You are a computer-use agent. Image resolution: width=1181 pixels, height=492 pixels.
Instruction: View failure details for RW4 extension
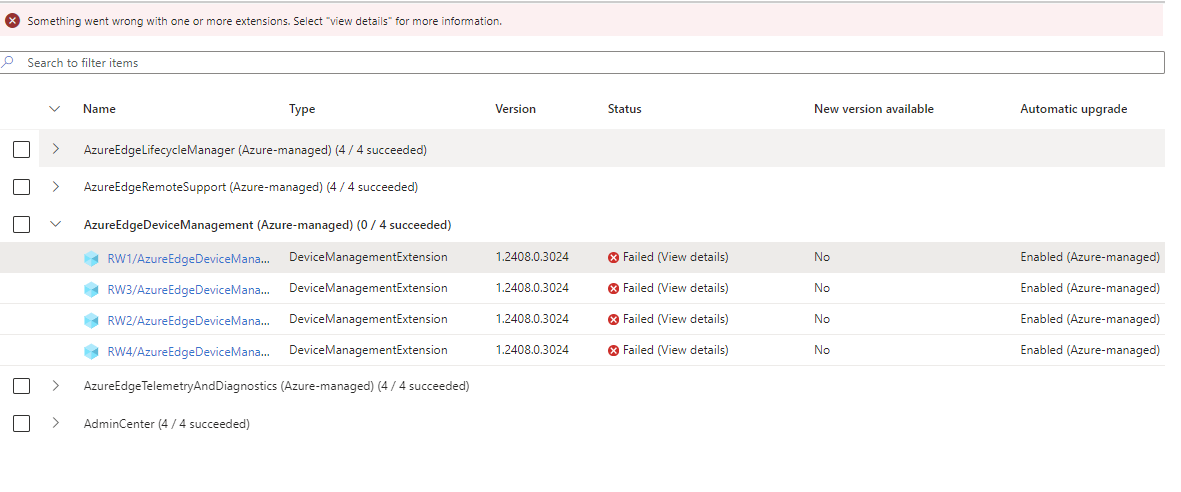[676, 350]
